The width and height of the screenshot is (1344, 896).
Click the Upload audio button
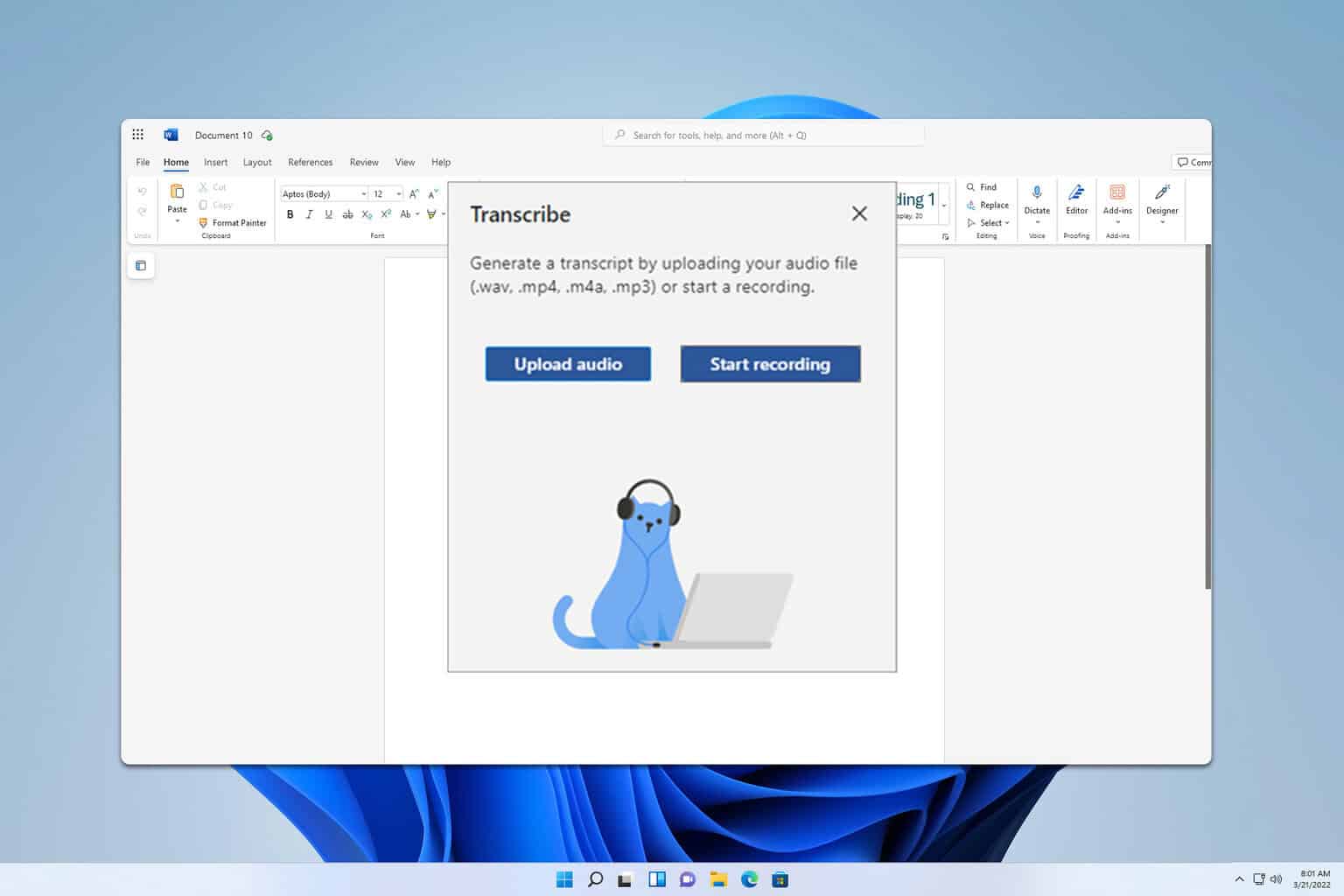tap(568, 364)
